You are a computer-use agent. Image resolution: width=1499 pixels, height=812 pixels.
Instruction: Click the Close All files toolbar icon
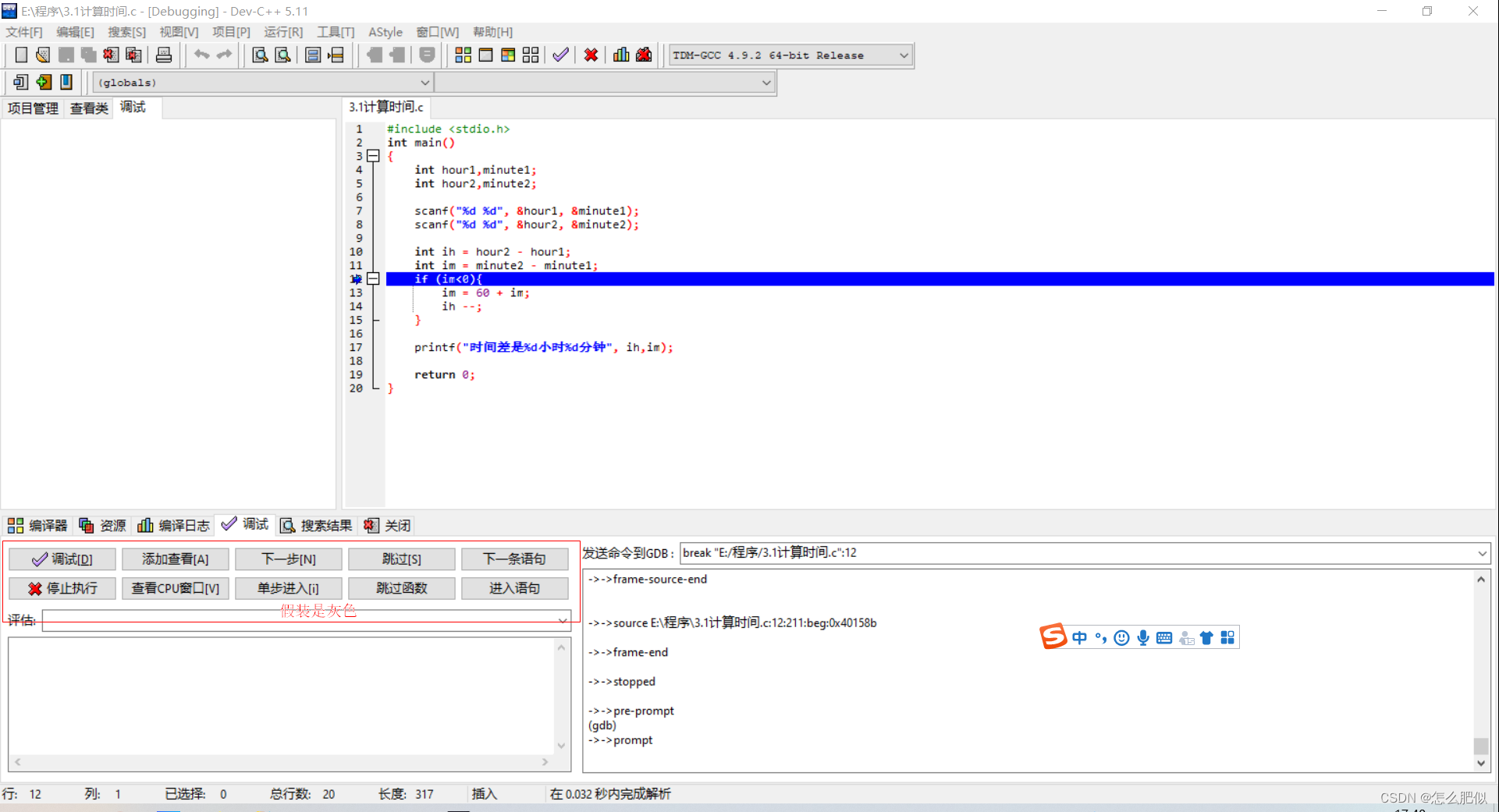pos(133,55)
